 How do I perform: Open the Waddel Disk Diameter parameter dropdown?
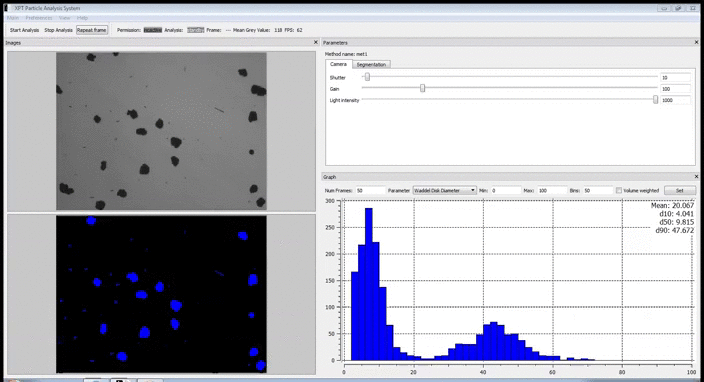point(444,190)
